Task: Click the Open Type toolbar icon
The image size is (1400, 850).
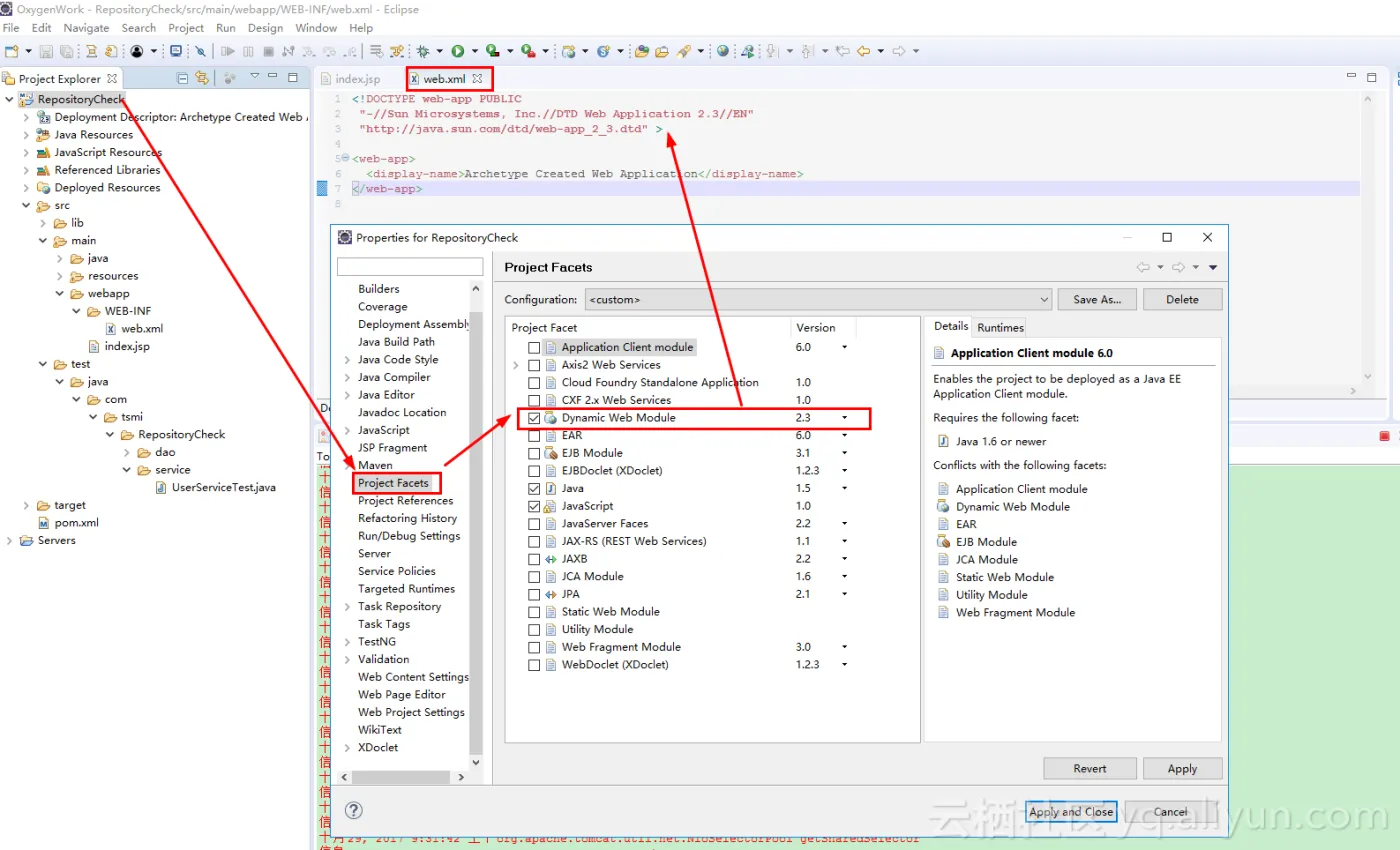Action: (x=642, y=51)
